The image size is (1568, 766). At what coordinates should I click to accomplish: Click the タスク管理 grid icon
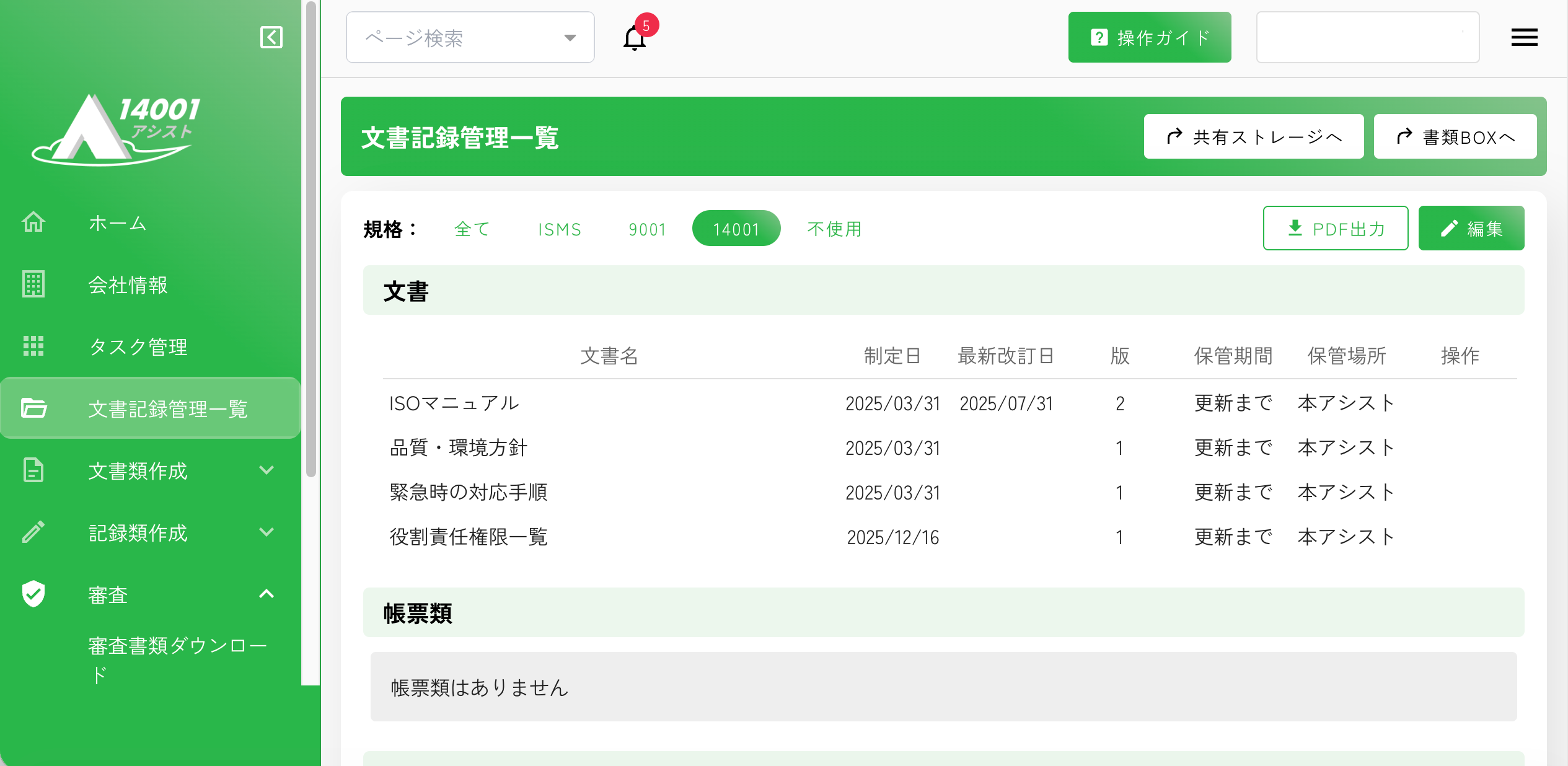click(x=33, y=346)
